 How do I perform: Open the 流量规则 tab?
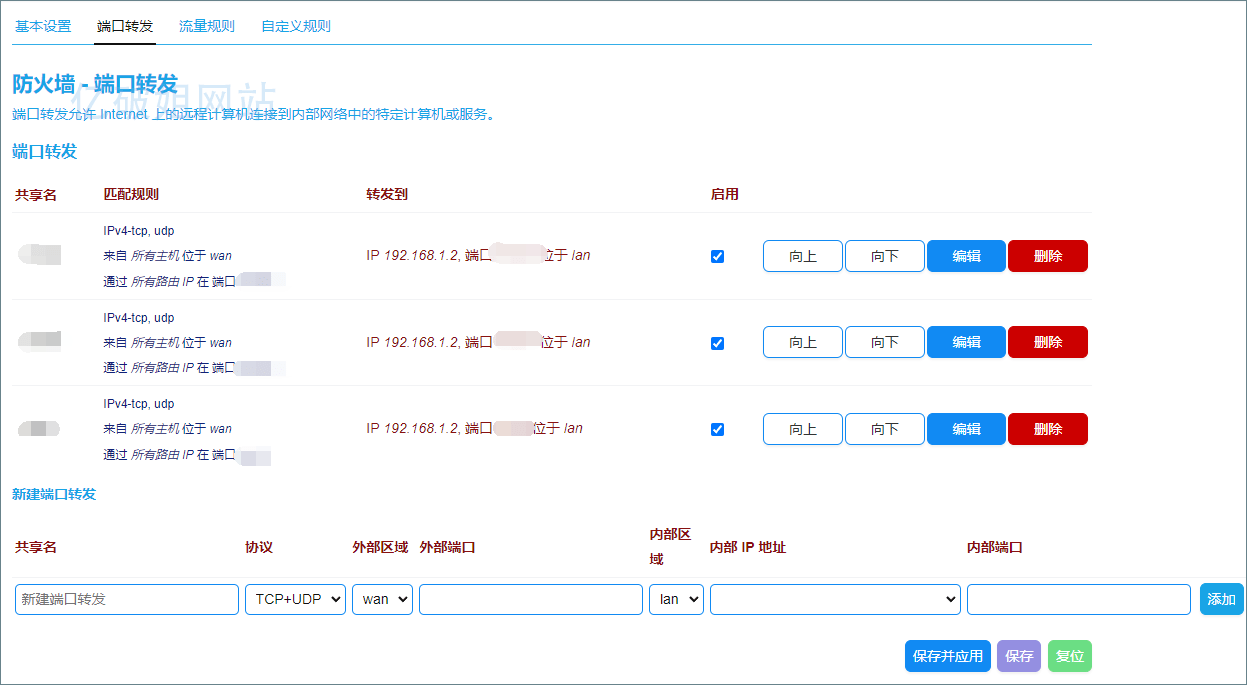tap(206, 27)
